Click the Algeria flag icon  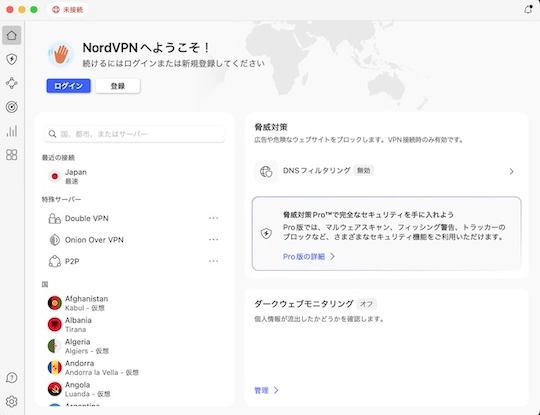54,346
